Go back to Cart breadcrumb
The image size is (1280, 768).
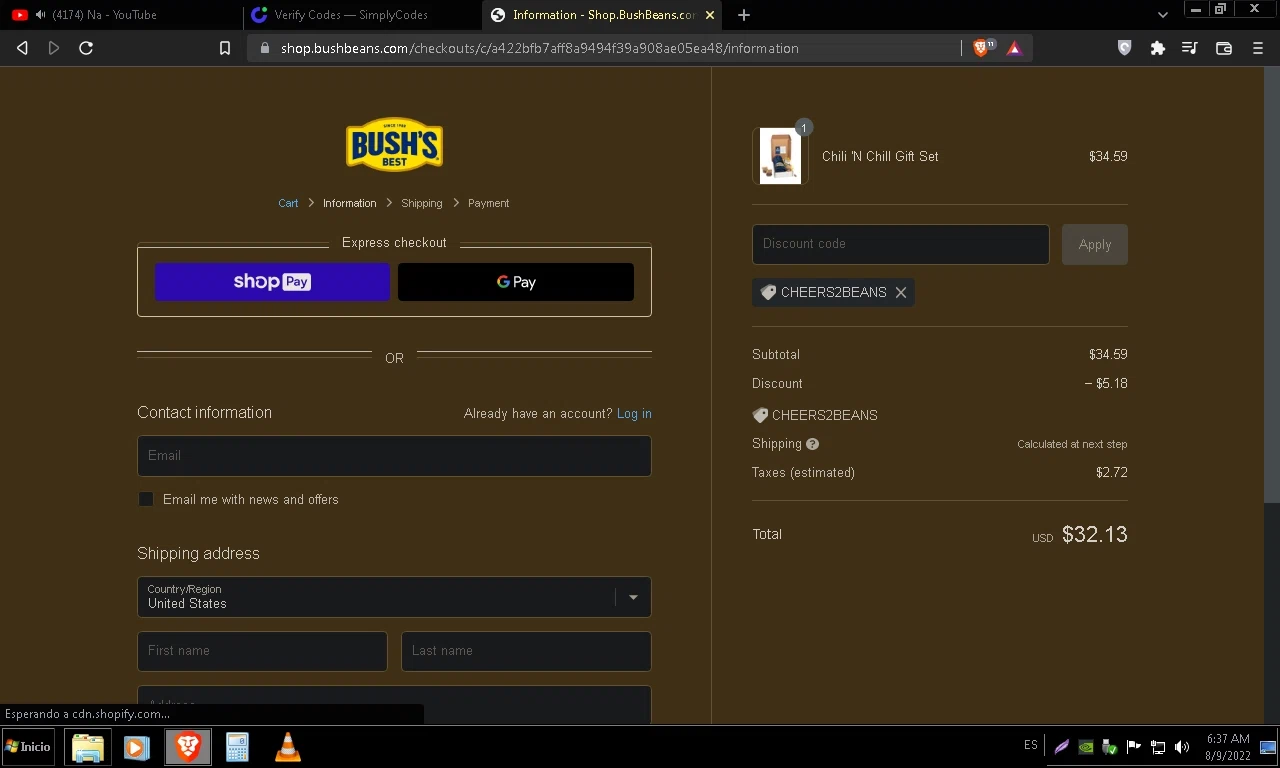coord(288,203)
